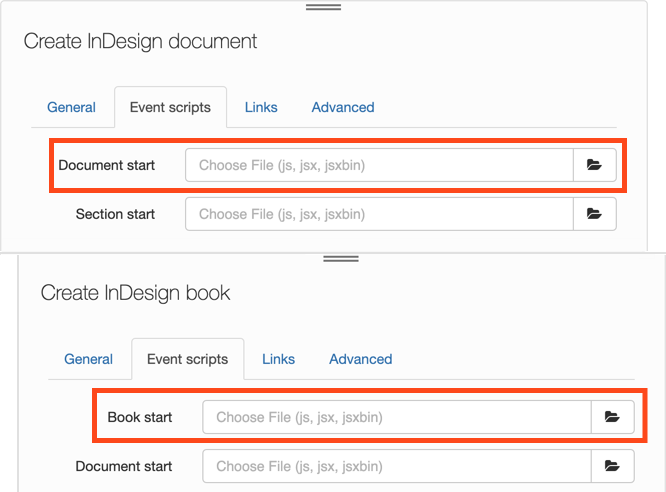Click document panel's Document start file field
The image size is (666, 492).
(379, 165)
